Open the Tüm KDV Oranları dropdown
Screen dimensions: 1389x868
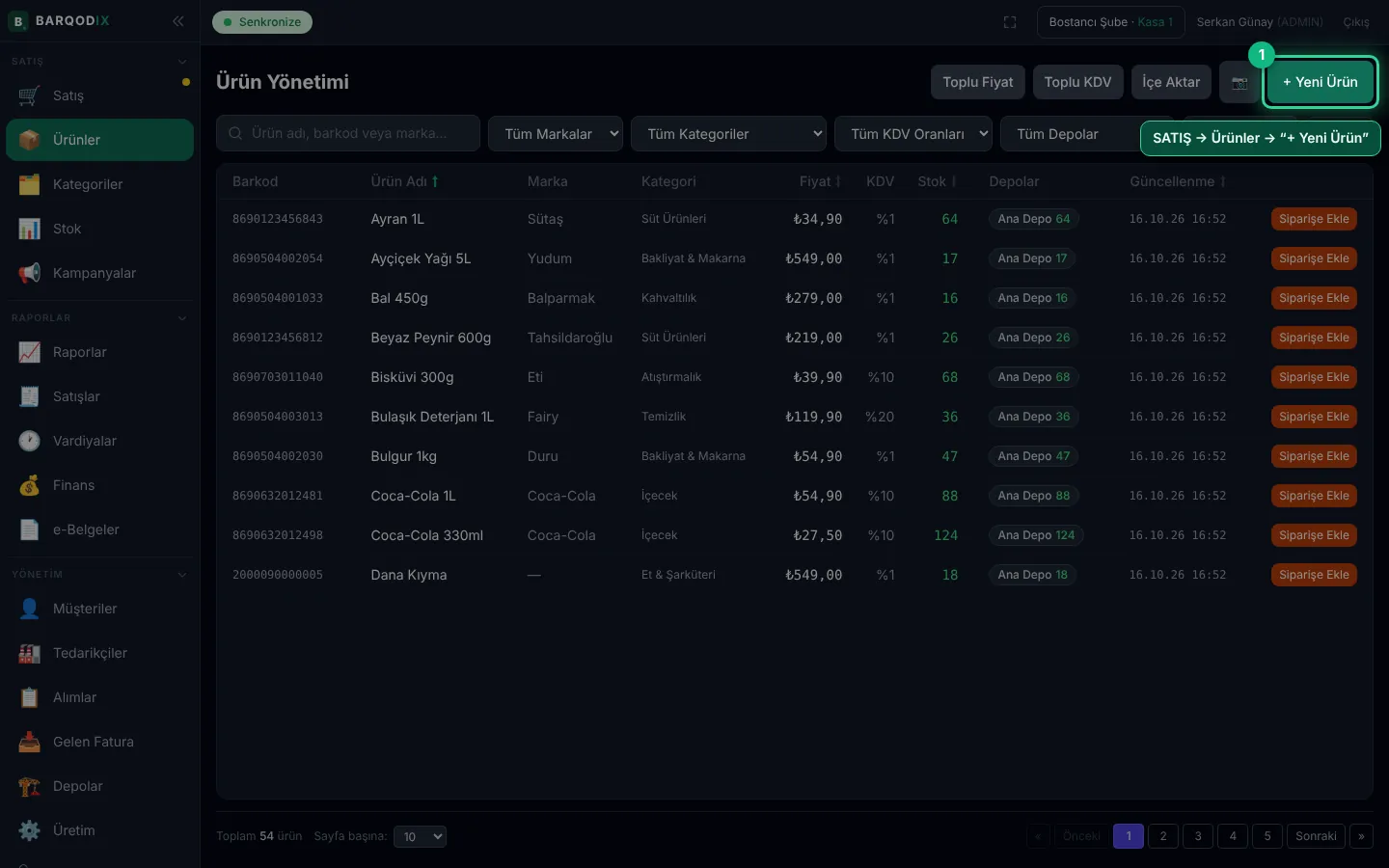(913, 134)
